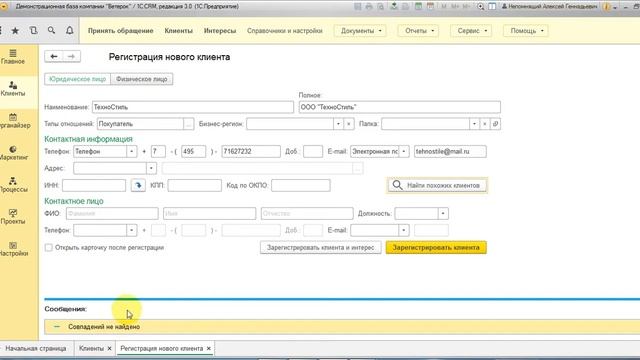Open the Адрес type dropdown
This screenshot has height=360, width=640.
pos(151,168)
